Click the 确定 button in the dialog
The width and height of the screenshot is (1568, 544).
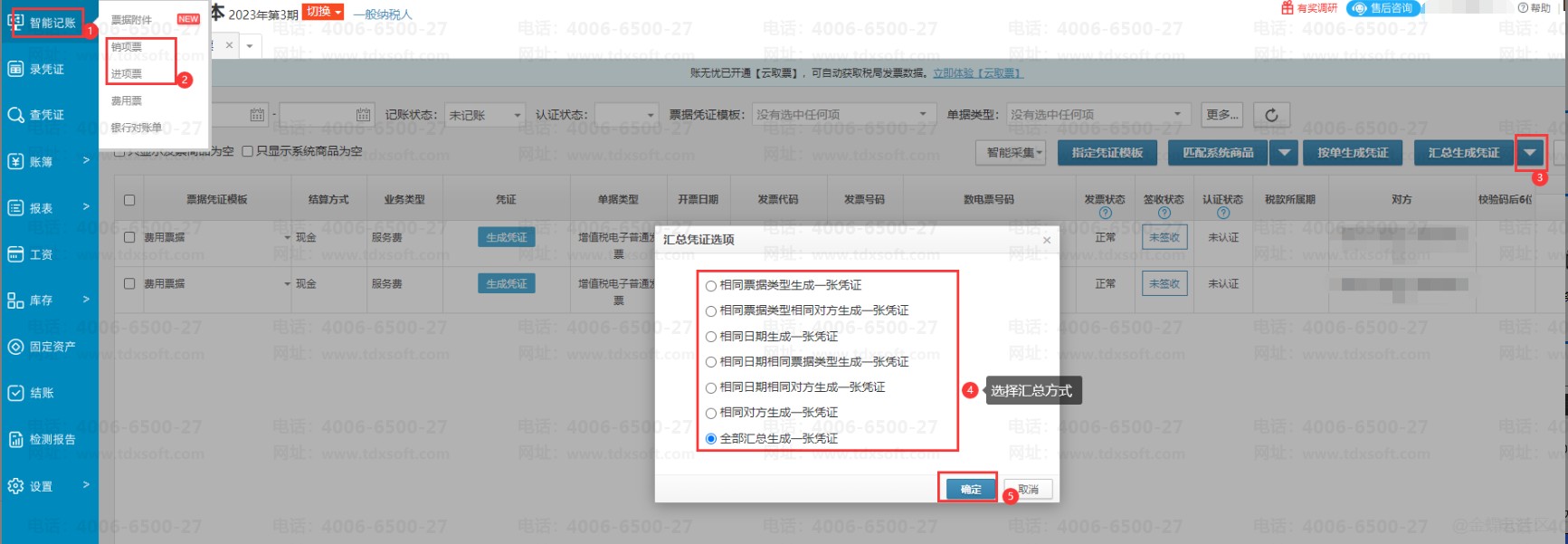point(970,490)
